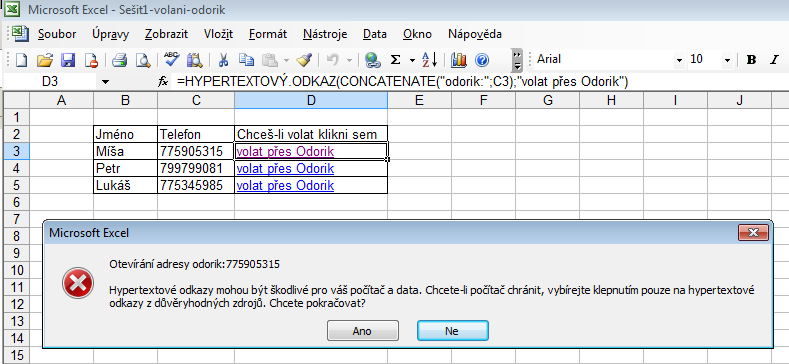This screenshot has height=364, width=789.
Task: Open the font size 10 dropdown
Action: pyautogui.click(x=727, y=60)
